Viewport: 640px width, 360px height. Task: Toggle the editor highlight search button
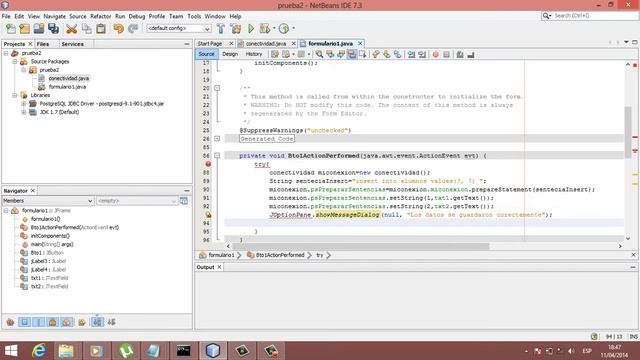point(351,54)
